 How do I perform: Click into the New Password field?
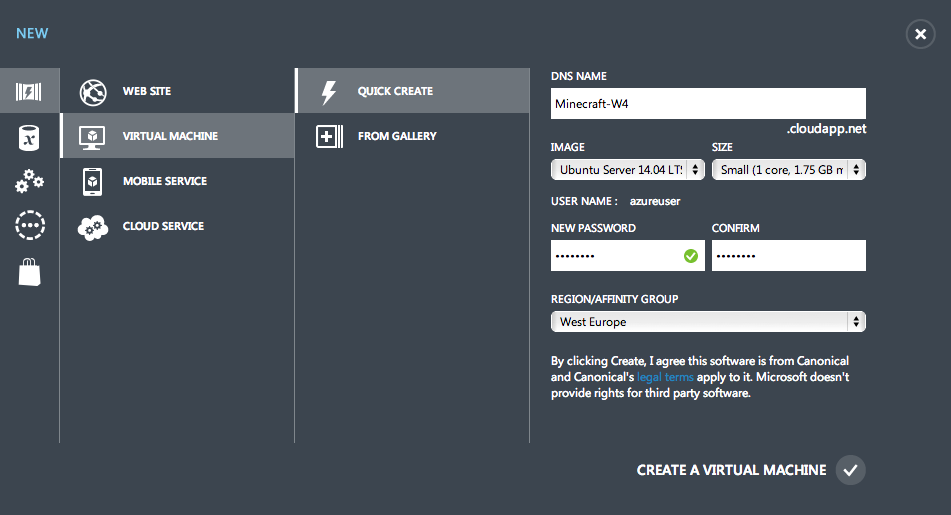(x=615, y=256)
